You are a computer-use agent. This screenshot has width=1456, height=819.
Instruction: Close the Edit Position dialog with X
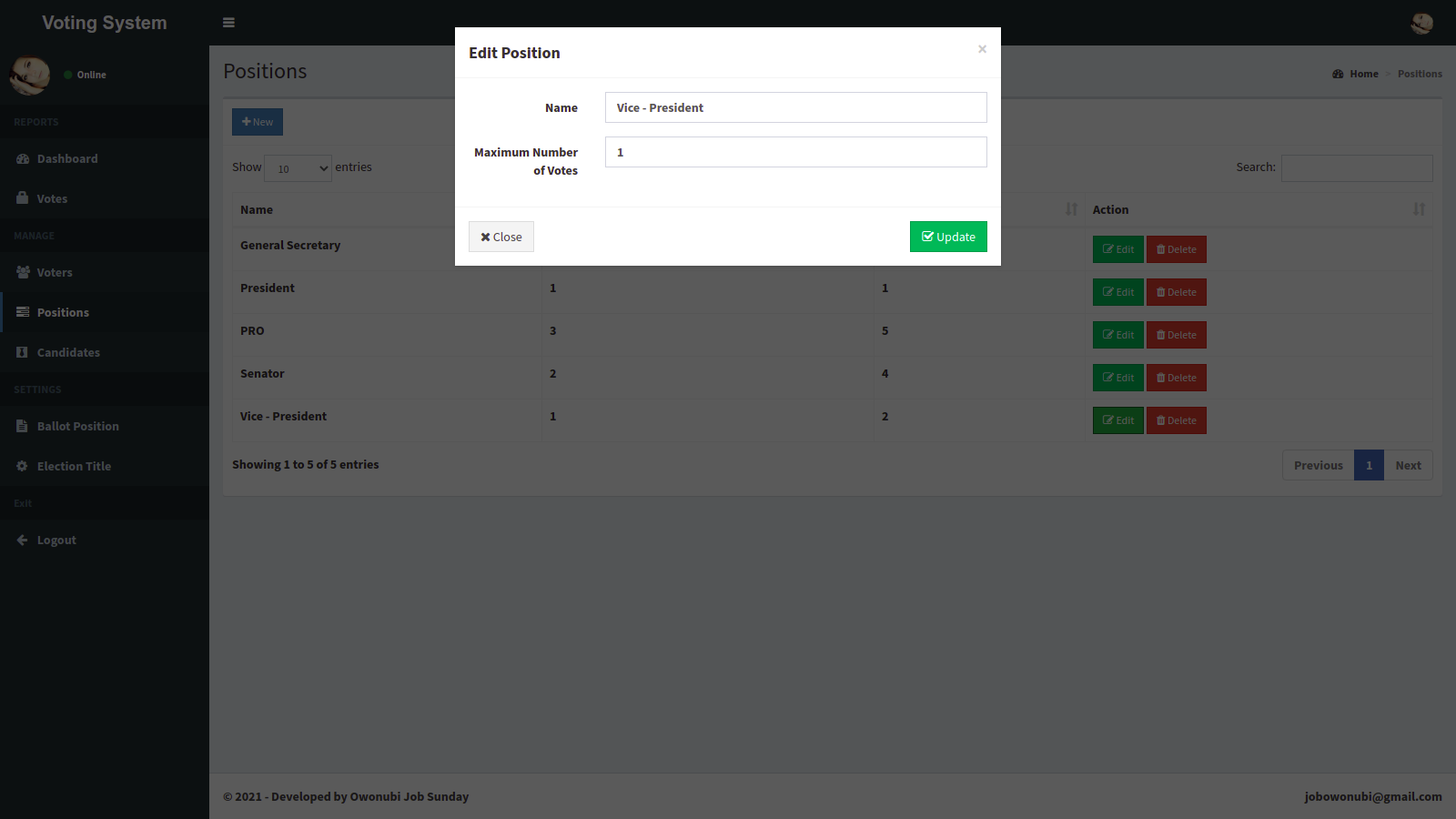982,49
